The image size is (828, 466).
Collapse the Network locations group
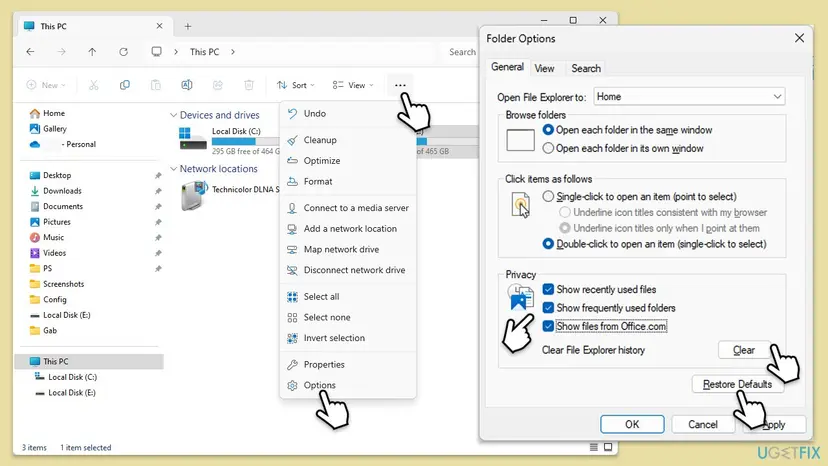[173, 169]
